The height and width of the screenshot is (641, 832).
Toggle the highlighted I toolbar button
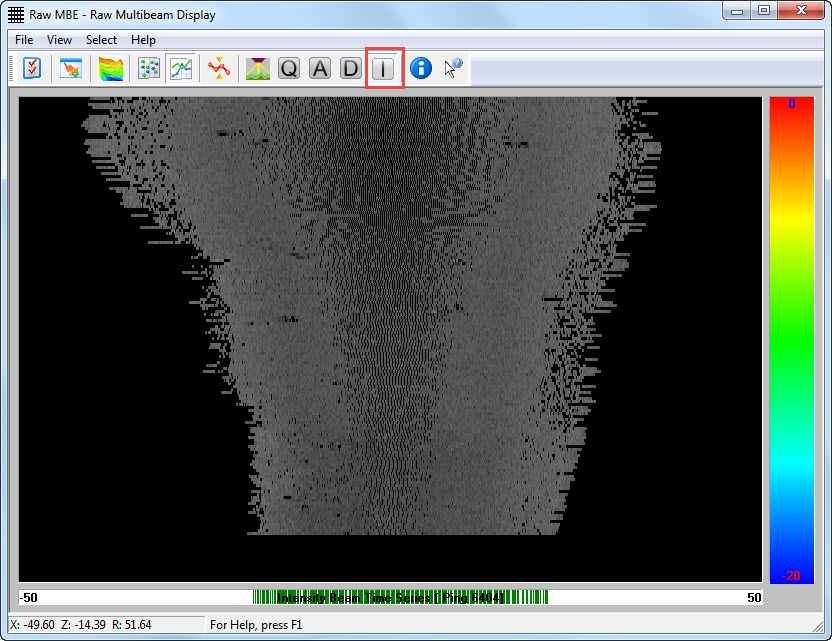pyautogui.click(x=384, y=68)
